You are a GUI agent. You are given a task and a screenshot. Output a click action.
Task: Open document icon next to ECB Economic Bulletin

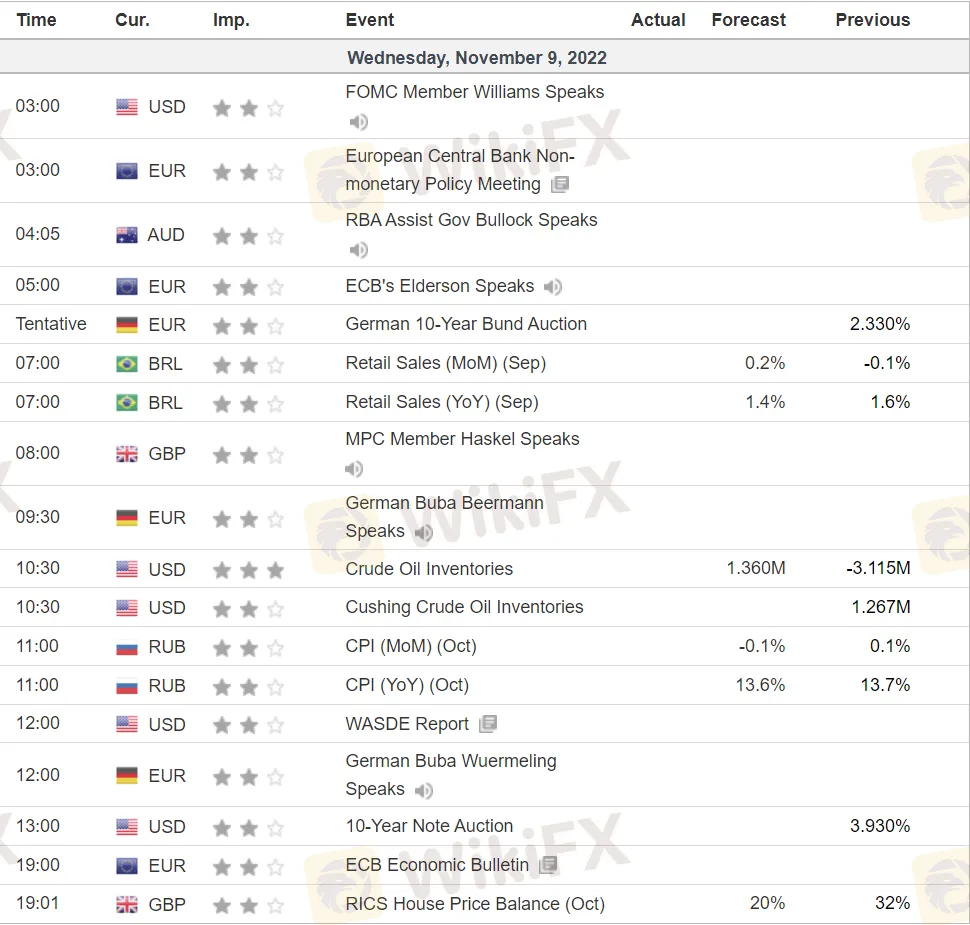click(548, 865)
